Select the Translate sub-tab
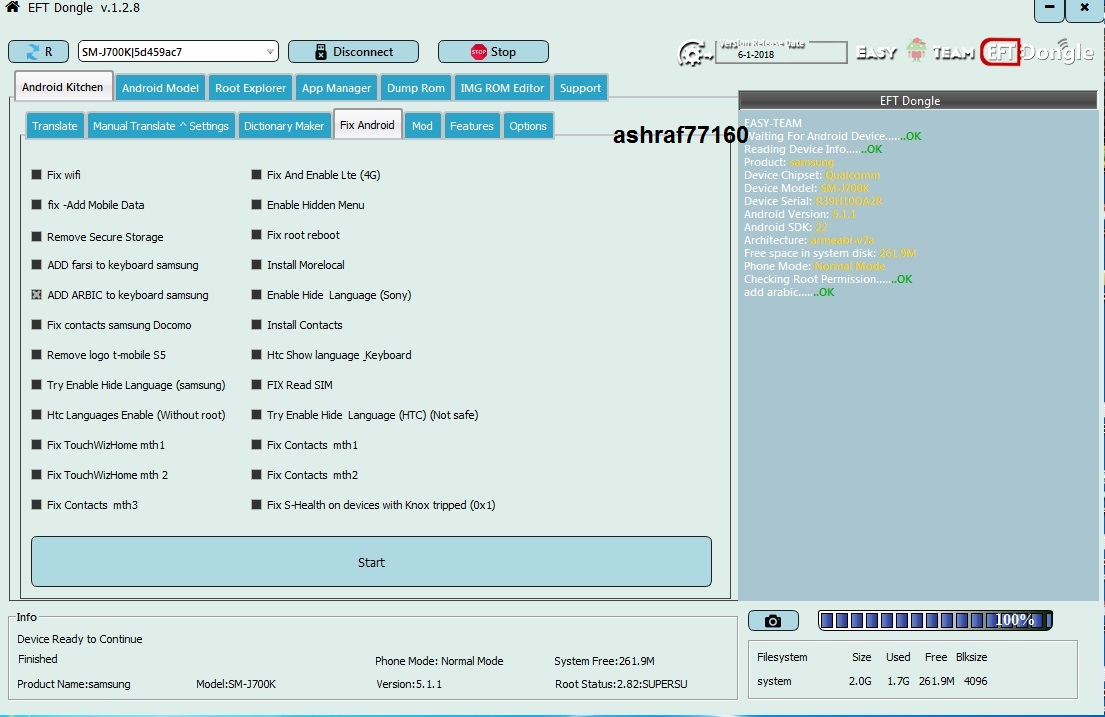The width and height of the screenshot is (1105, 717). coord(54,125)
